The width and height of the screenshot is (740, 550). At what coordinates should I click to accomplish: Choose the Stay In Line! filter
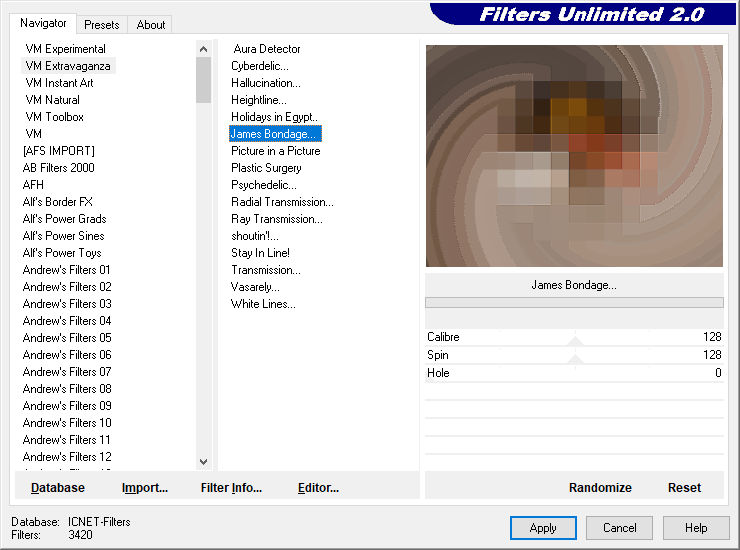coord(261,253)
